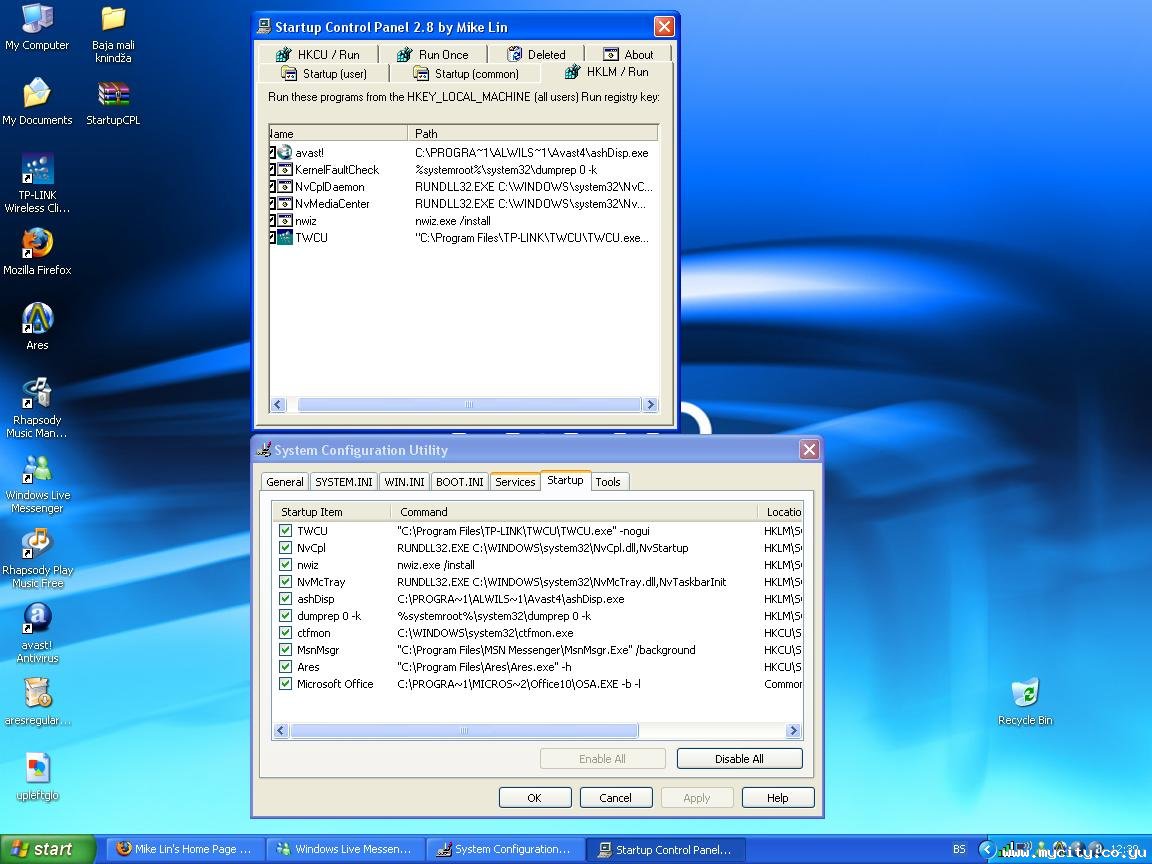Screen dimensions: 1152x864
Task: Open BOOT.INI tab
Action: tap(459, 482)
